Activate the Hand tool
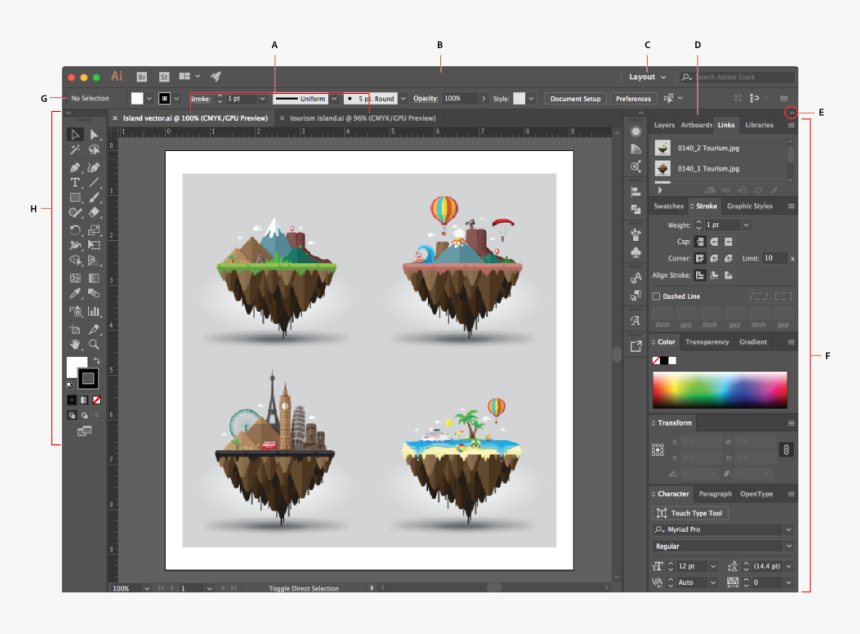The width and height of the screenshot is (860, 634). [75, 343]
